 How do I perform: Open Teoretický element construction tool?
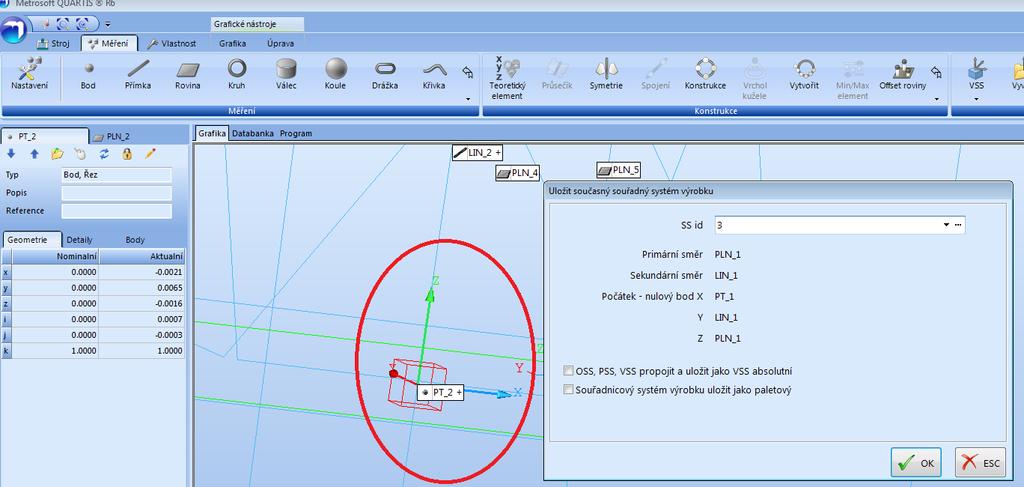coord(506,77)
